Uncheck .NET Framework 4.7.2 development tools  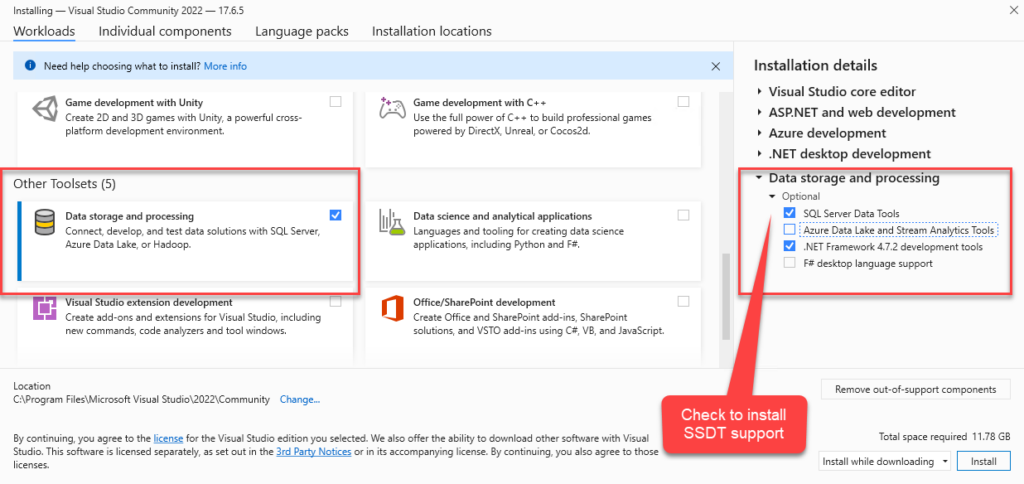(x=790, y=247)
